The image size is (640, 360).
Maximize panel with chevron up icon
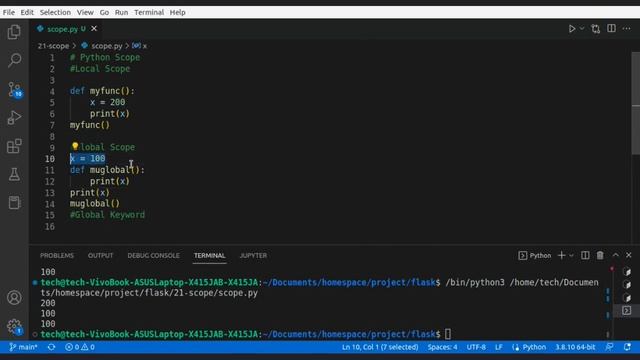coord(616,256)
